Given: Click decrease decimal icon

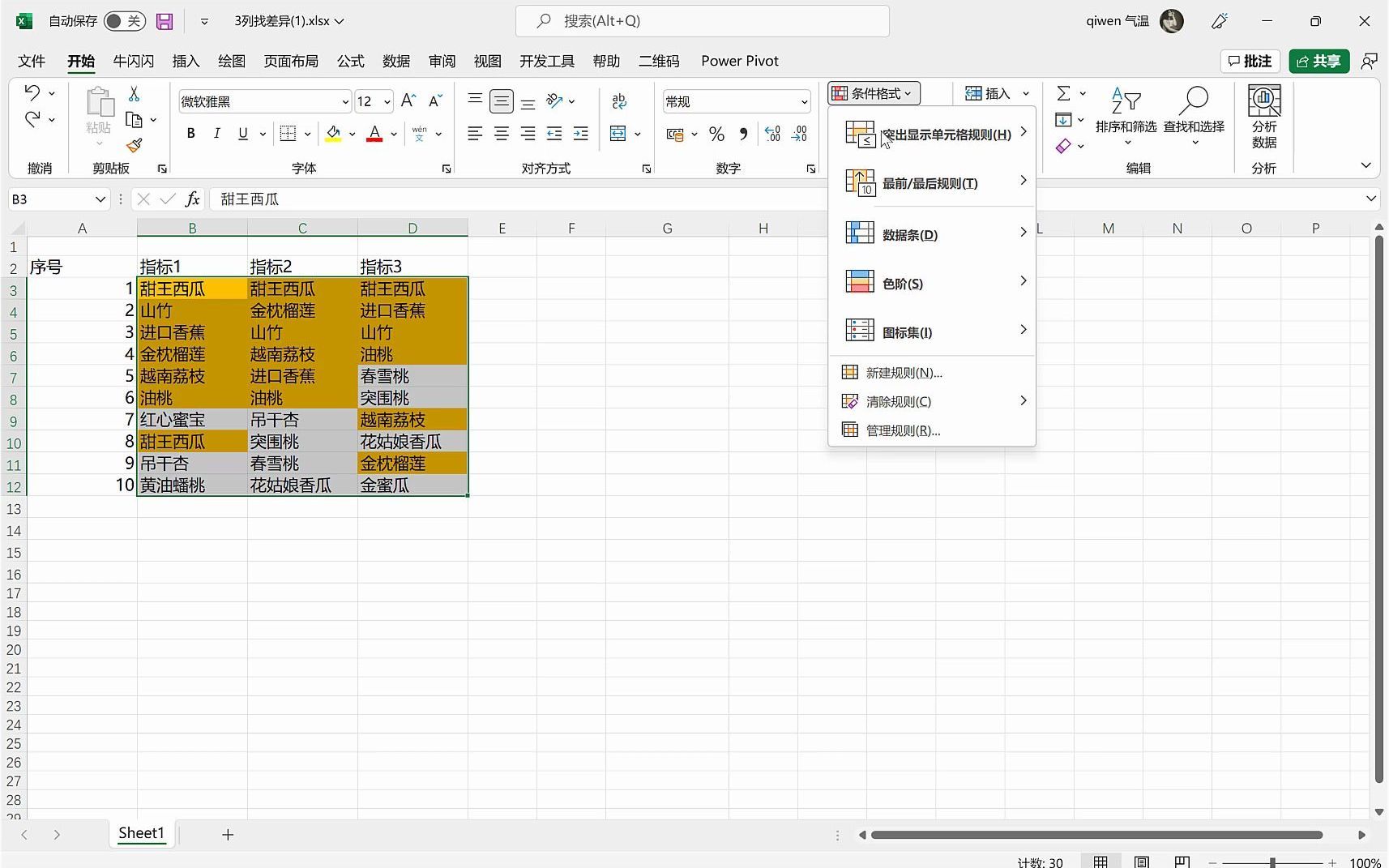Looking at the screenshot, I should 800,134.
